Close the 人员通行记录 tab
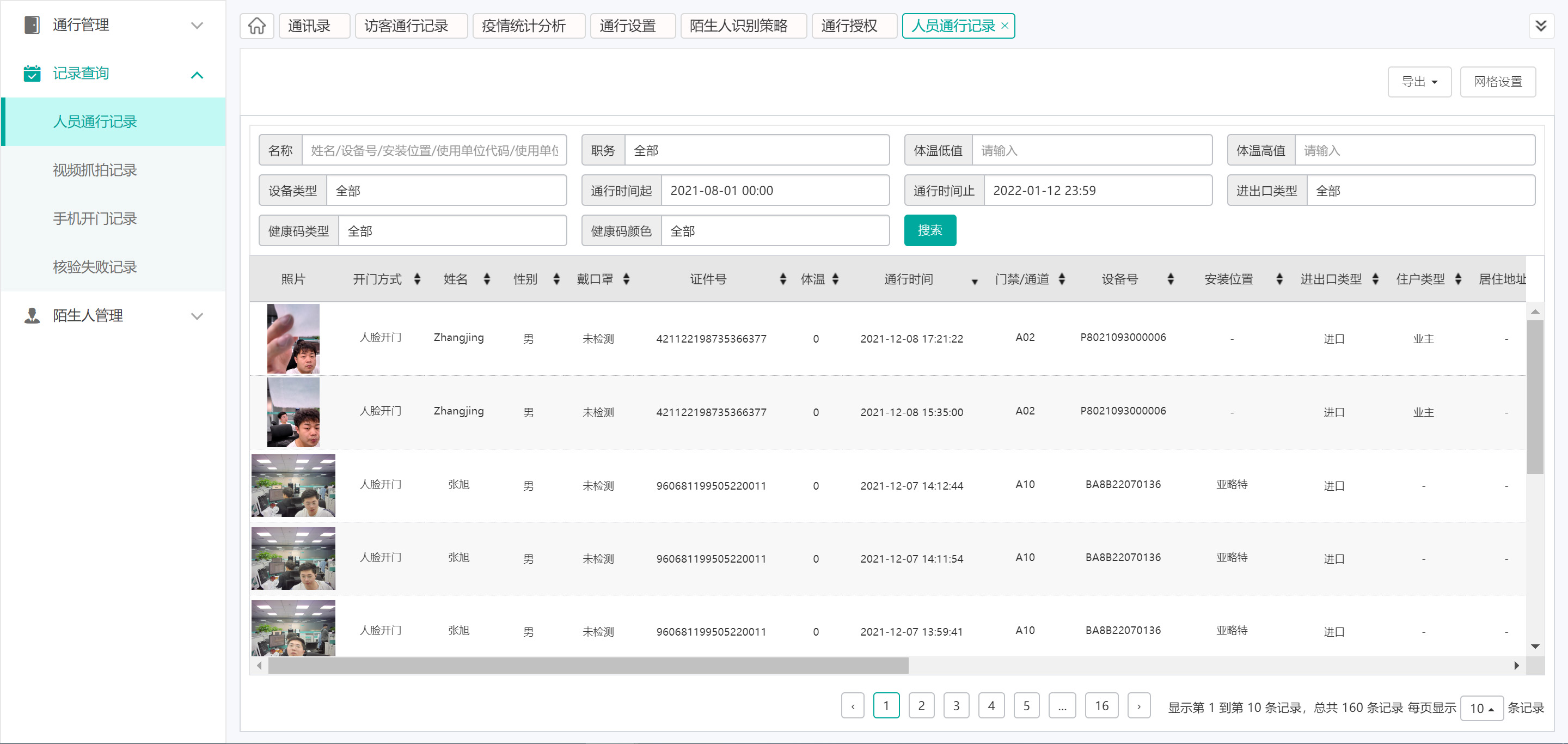Image resolution: width=1568 pixels, height=744 pixels. pos(1005,26)
